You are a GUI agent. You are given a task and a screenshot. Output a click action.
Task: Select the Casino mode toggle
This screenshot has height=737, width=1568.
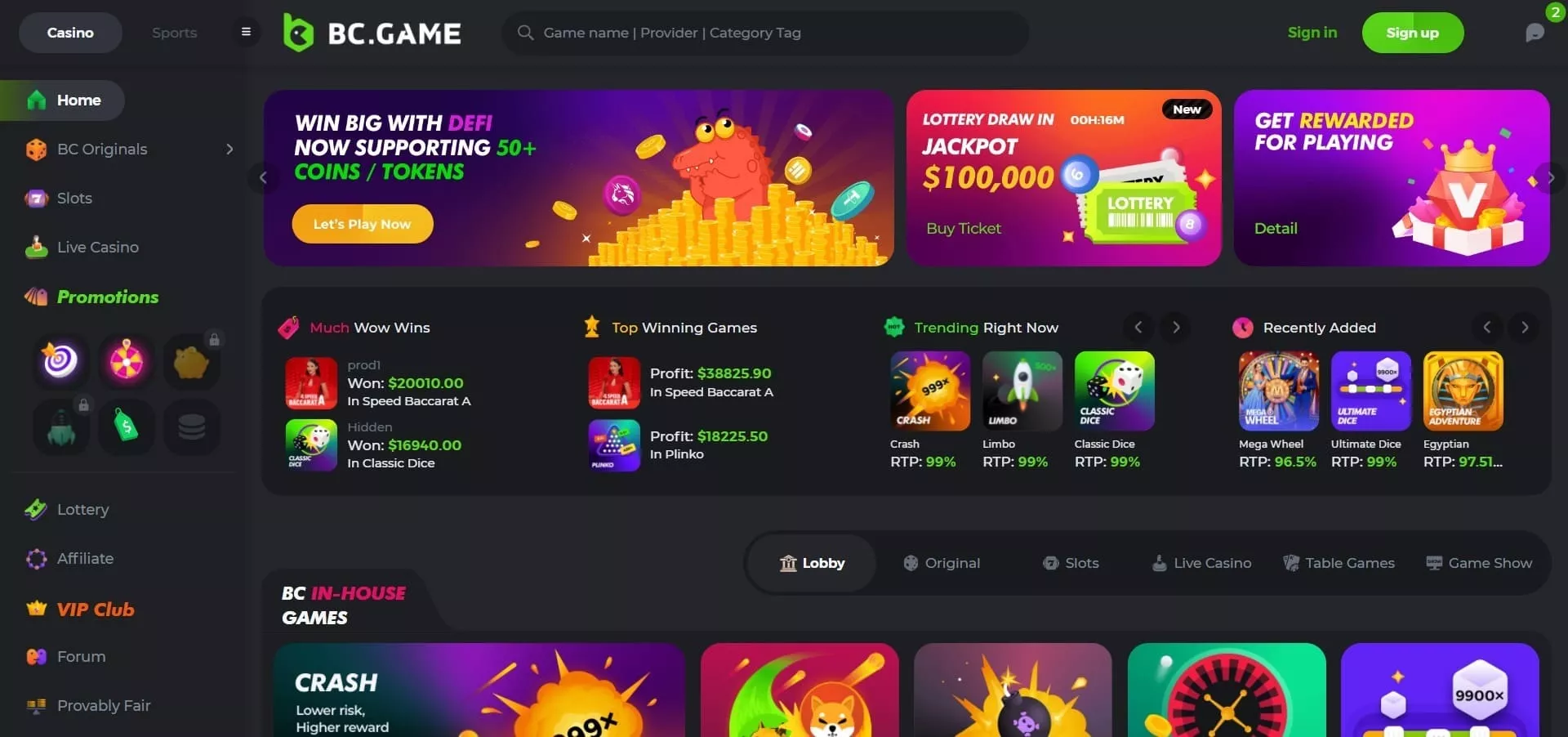[x=70, y=33]
